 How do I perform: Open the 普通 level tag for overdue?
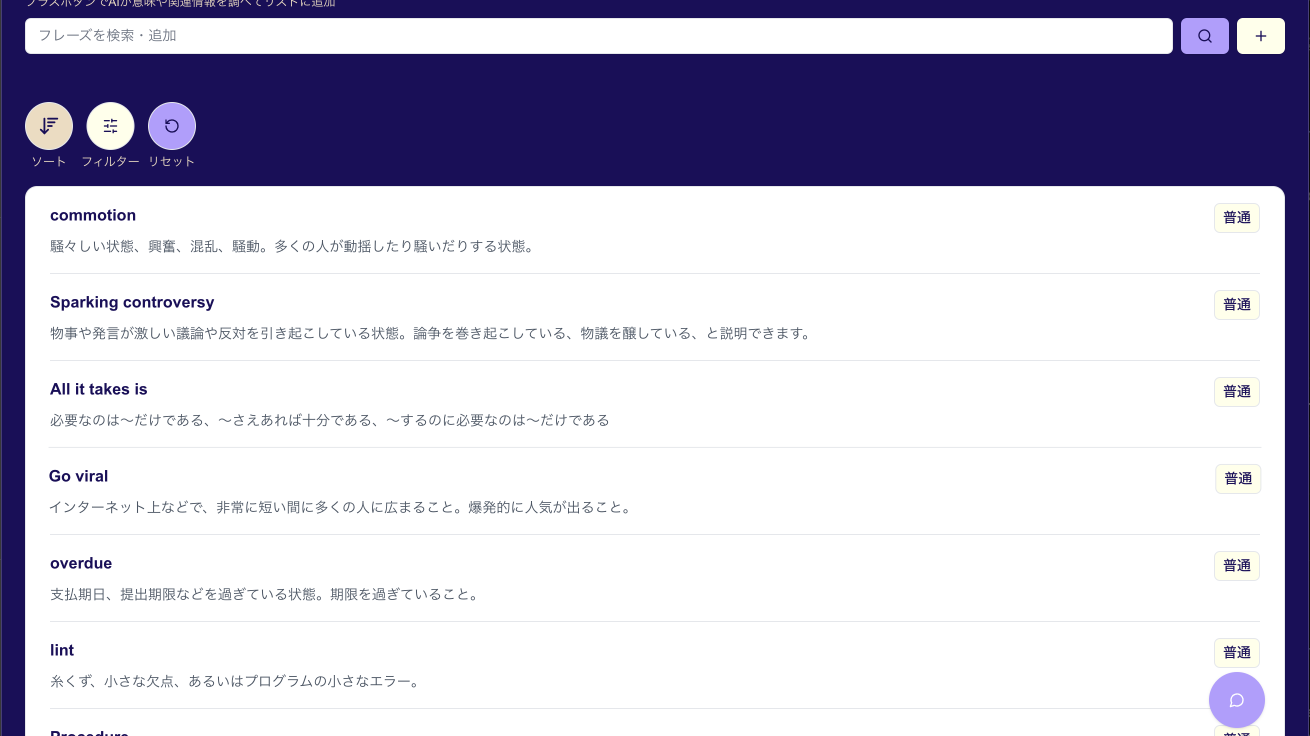[1237, 566]
